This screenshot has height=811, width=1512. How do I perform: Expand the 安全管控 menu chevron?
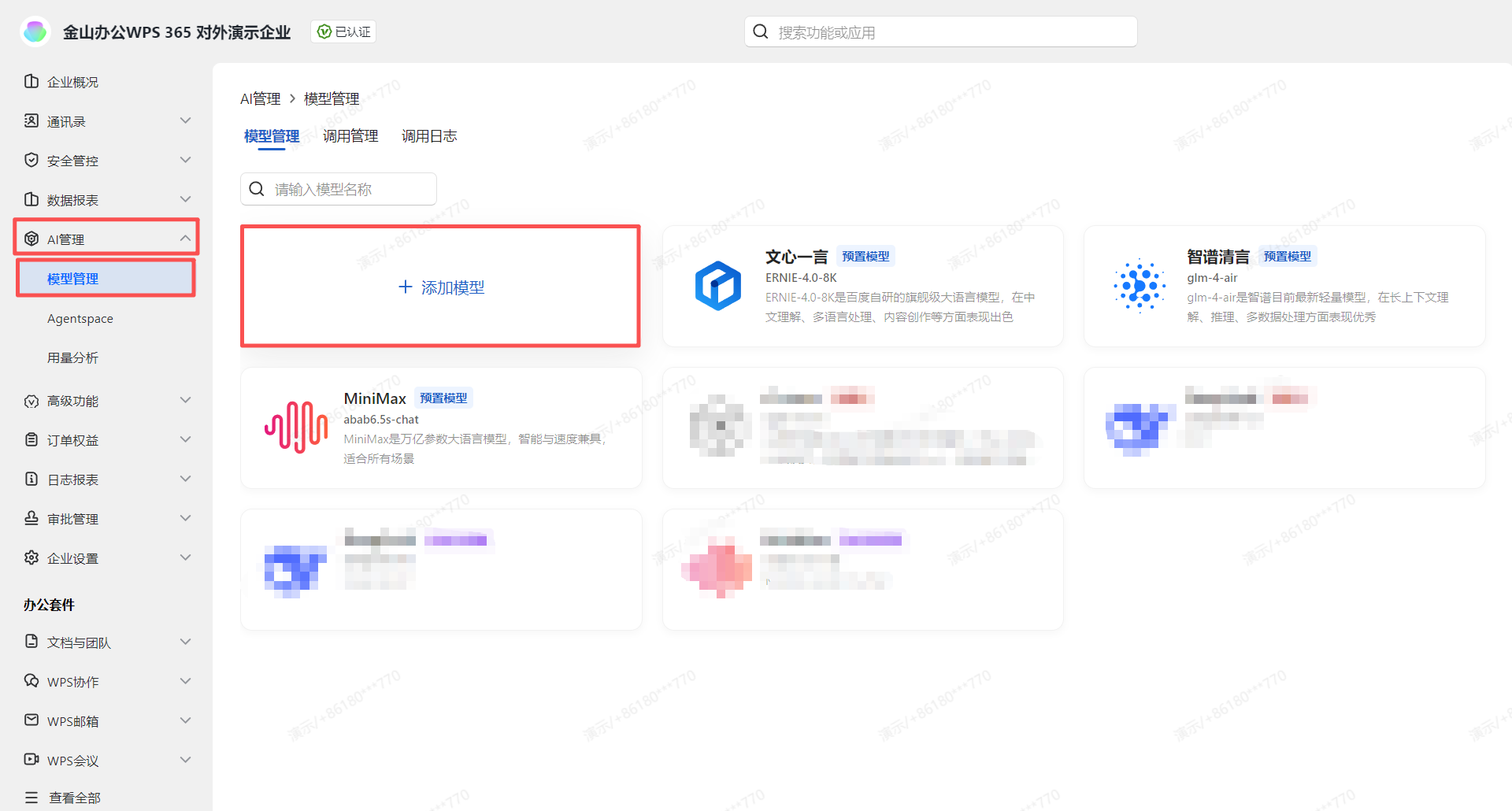pos(186,160)
